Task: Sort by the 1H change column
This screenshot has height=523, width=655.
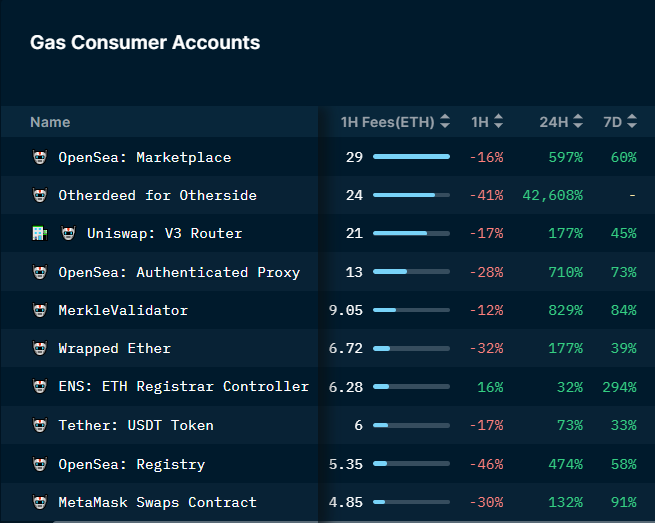Action: click(487, 122)
